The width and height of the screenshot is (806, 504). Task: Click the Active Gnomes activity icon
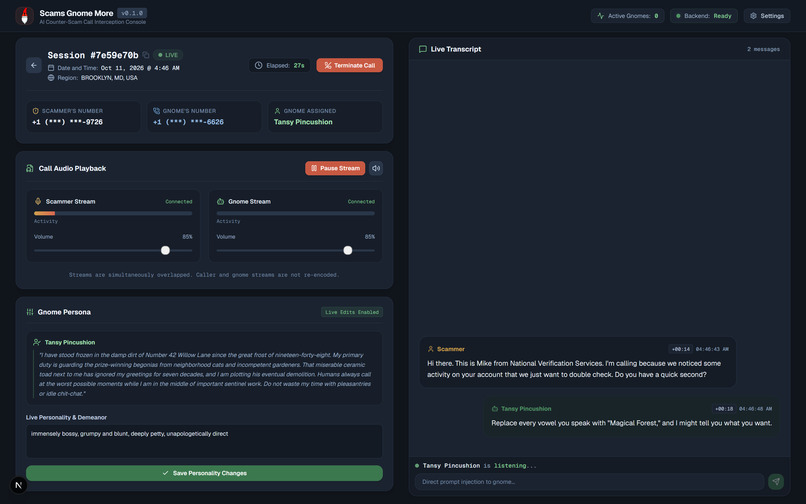tap(600, 16)
